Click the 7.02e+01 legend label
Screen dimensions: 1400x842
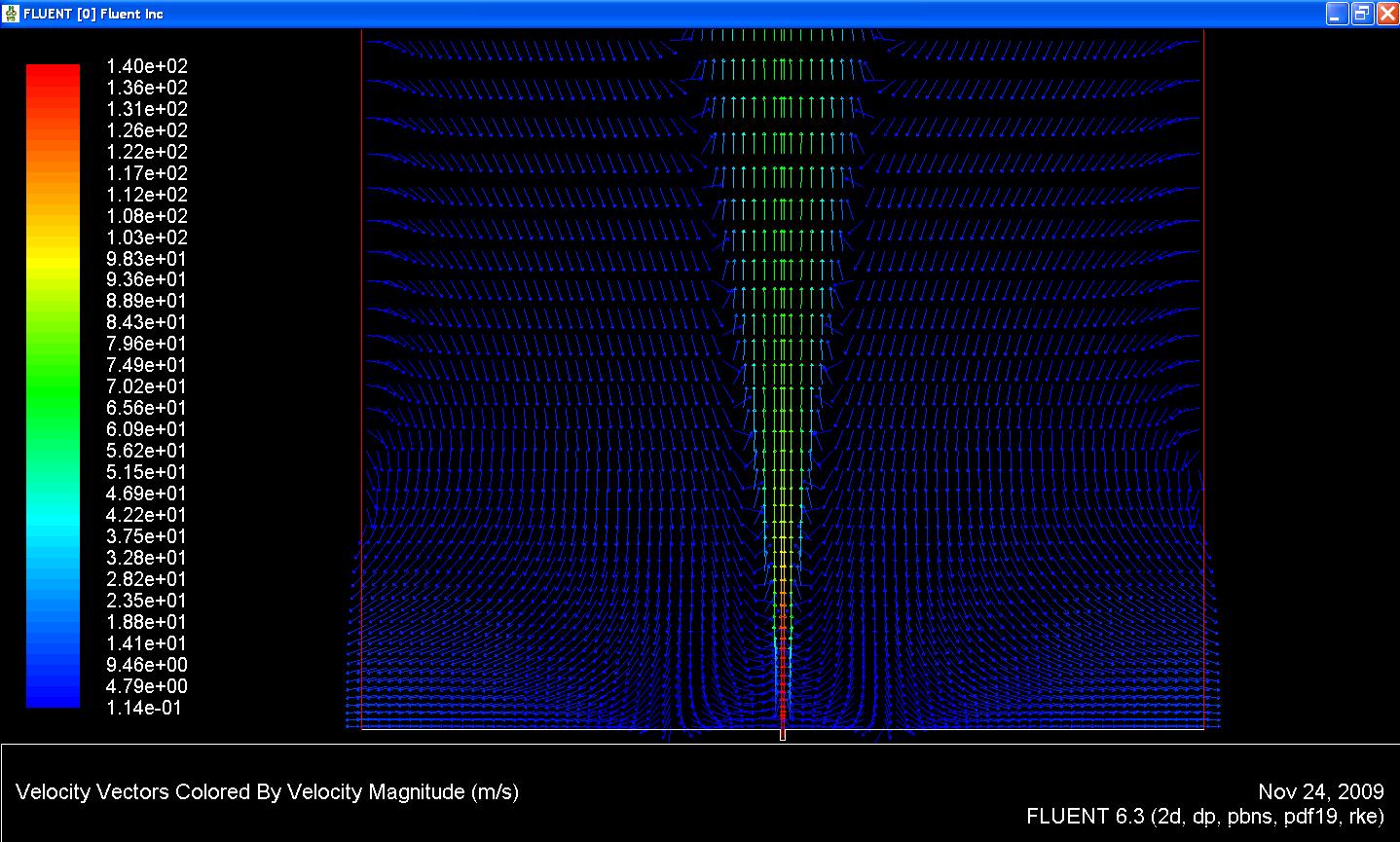pyautogui.click(x=146, y=386)
